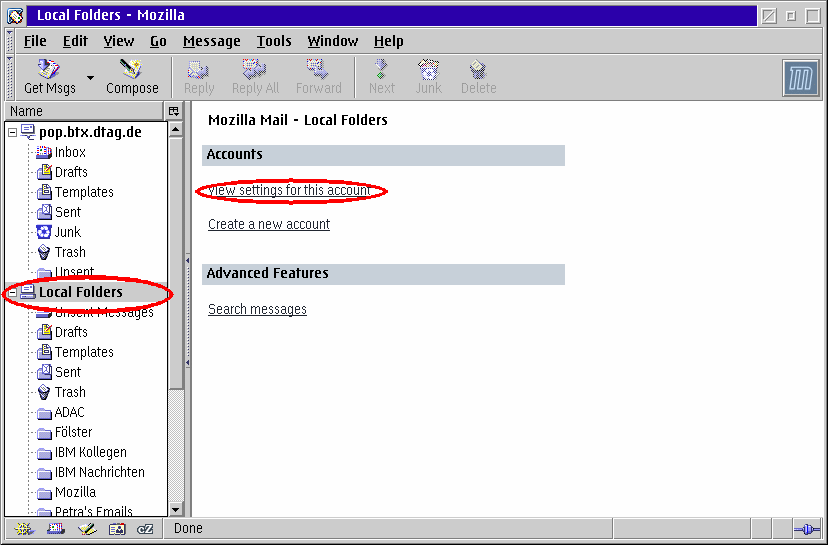Open ChatZilla from the status bar icon
This screenshot has height=545, width=828.
(x=145, y=529)
